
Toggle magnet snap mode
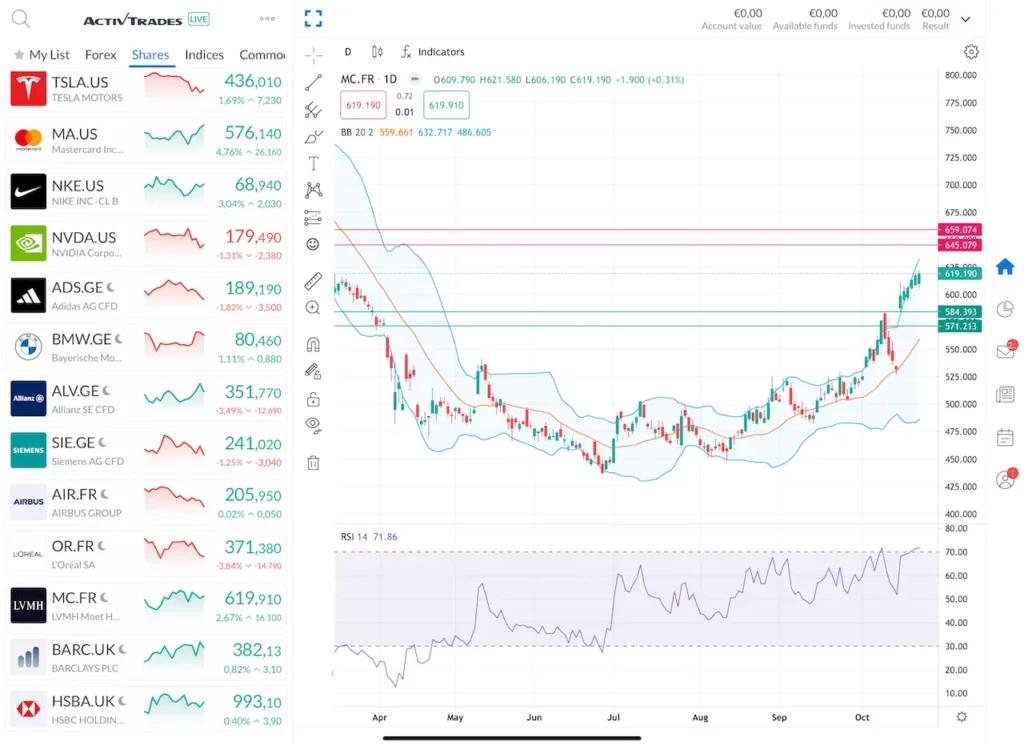[312, 343]
